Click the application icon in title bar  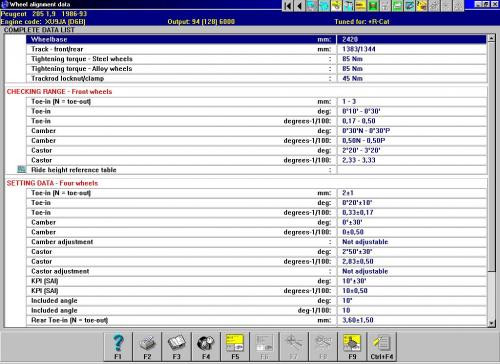click(4, 4)
